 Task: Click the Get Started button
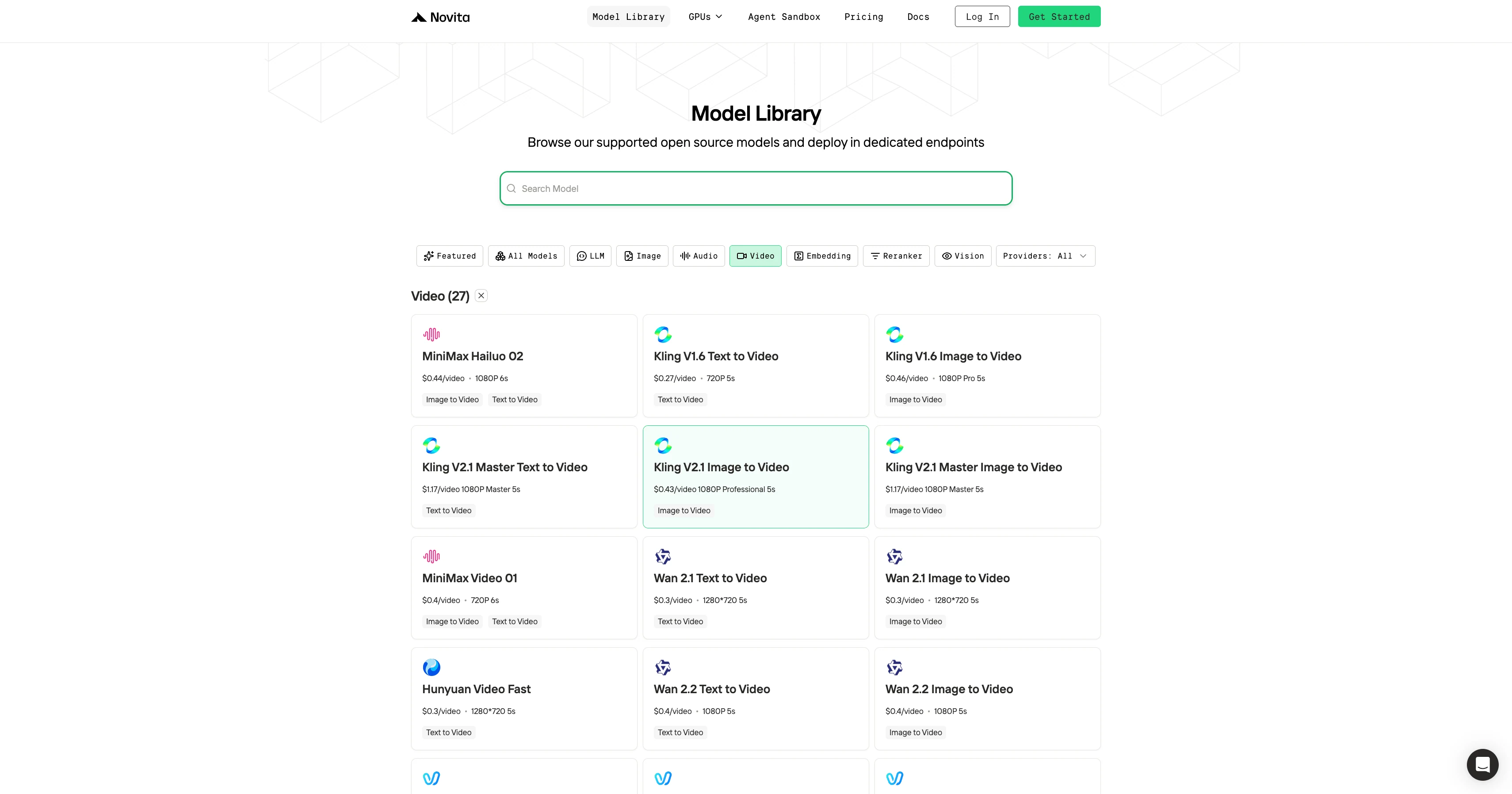(x=1059, y=16)
